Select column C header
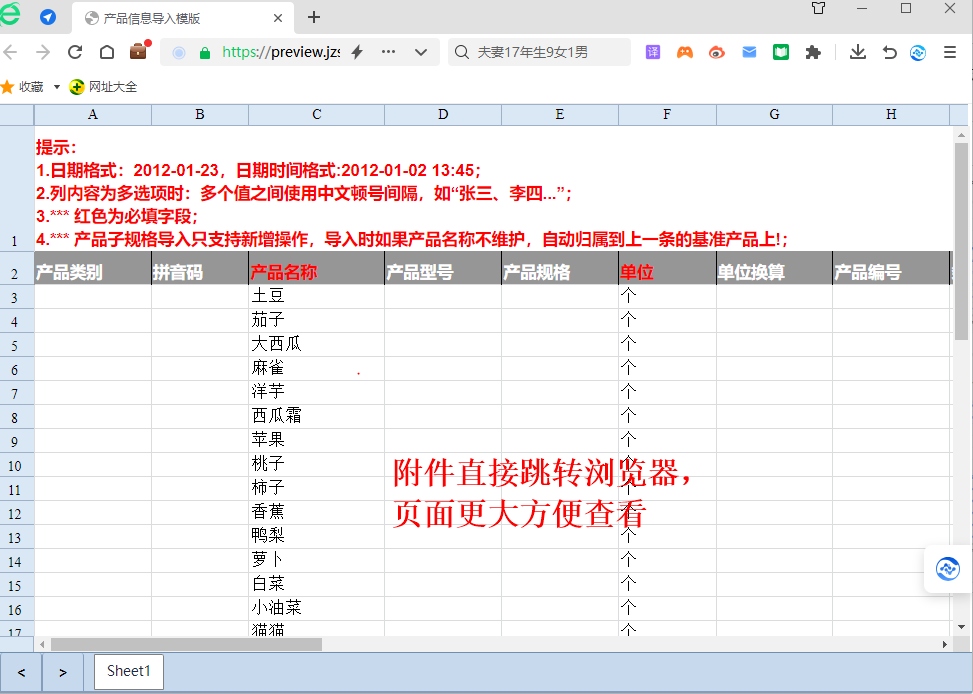The width and height of the screenshot is (973, 694). [x=316, y=114]
